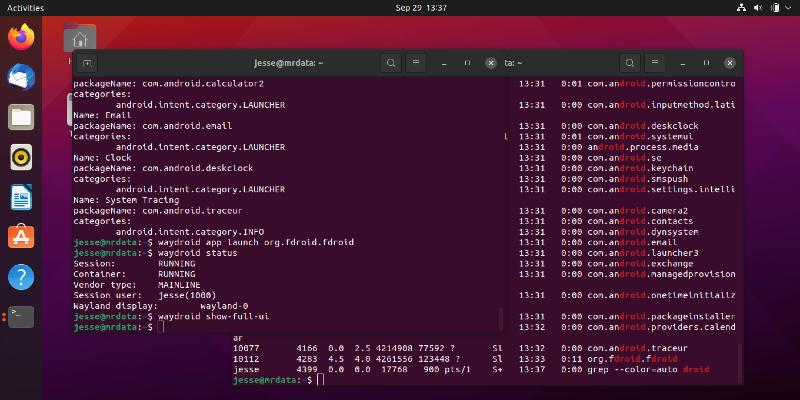800x400 pixels.
Task: Click the search icon in the front terminal
Action: click(391, 63)
